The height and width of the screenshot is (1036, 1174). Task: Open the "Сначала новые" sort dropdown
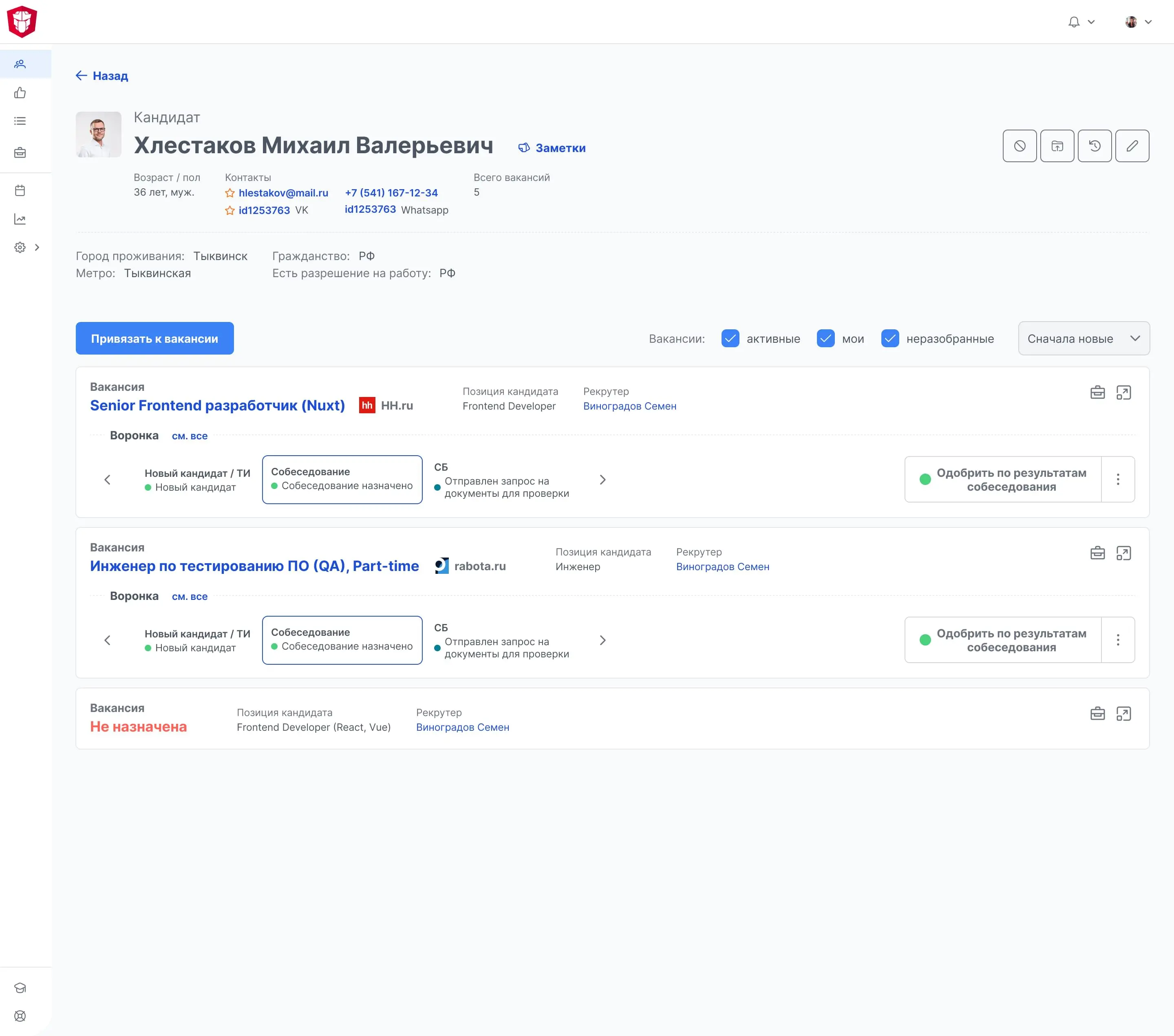[1083, 338]
